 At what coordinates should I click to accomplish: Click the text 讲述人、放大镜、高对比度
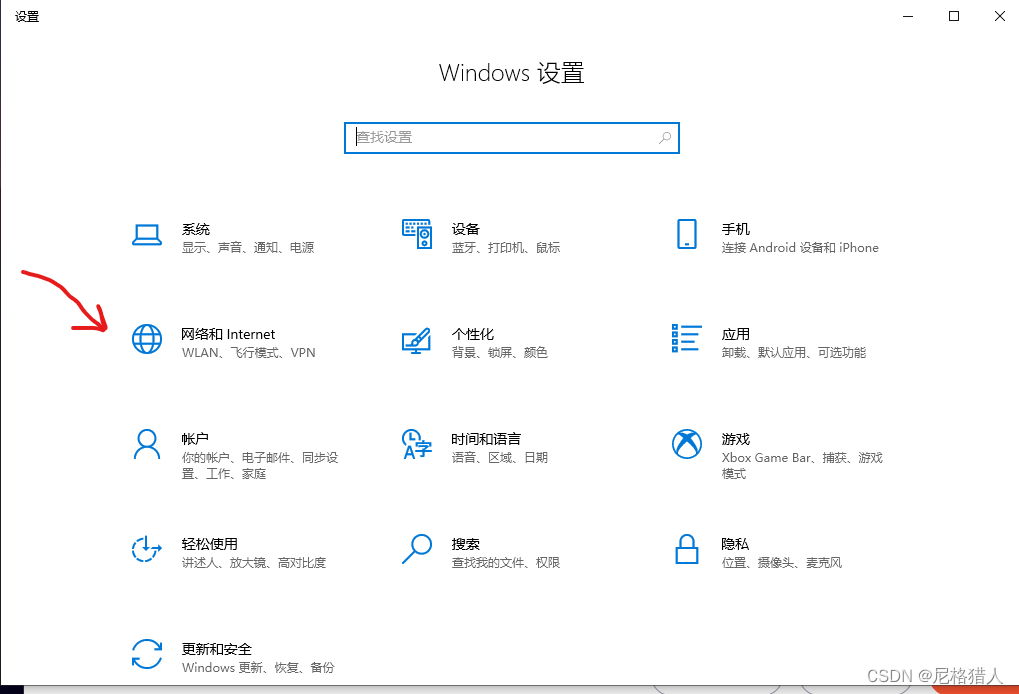[253, 563]
